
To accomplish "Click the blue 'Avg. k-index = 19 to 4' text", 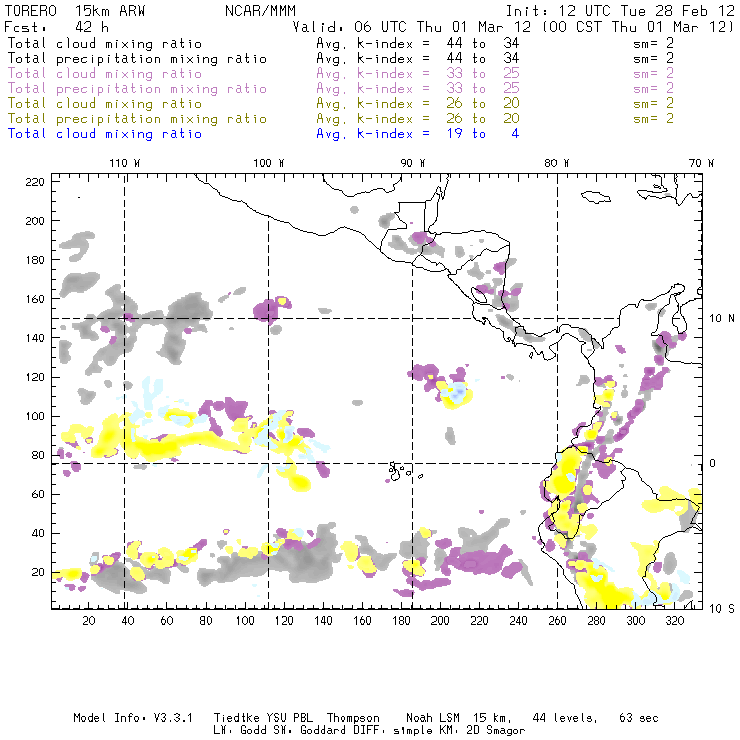I will [x=418, y=134].
